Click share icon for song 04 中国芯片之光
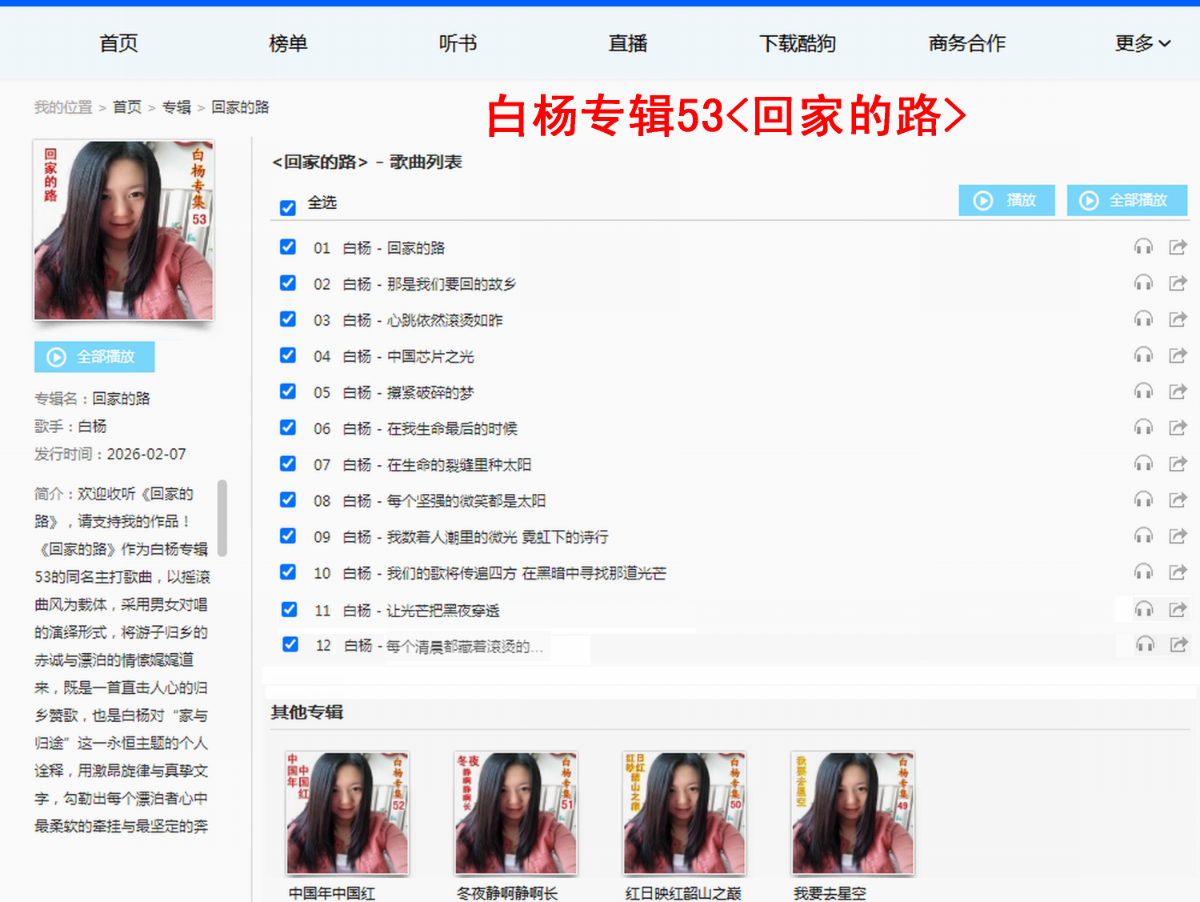This screenshot has width=1200, height=902. pyautogui.click(x=1178, y=355)
